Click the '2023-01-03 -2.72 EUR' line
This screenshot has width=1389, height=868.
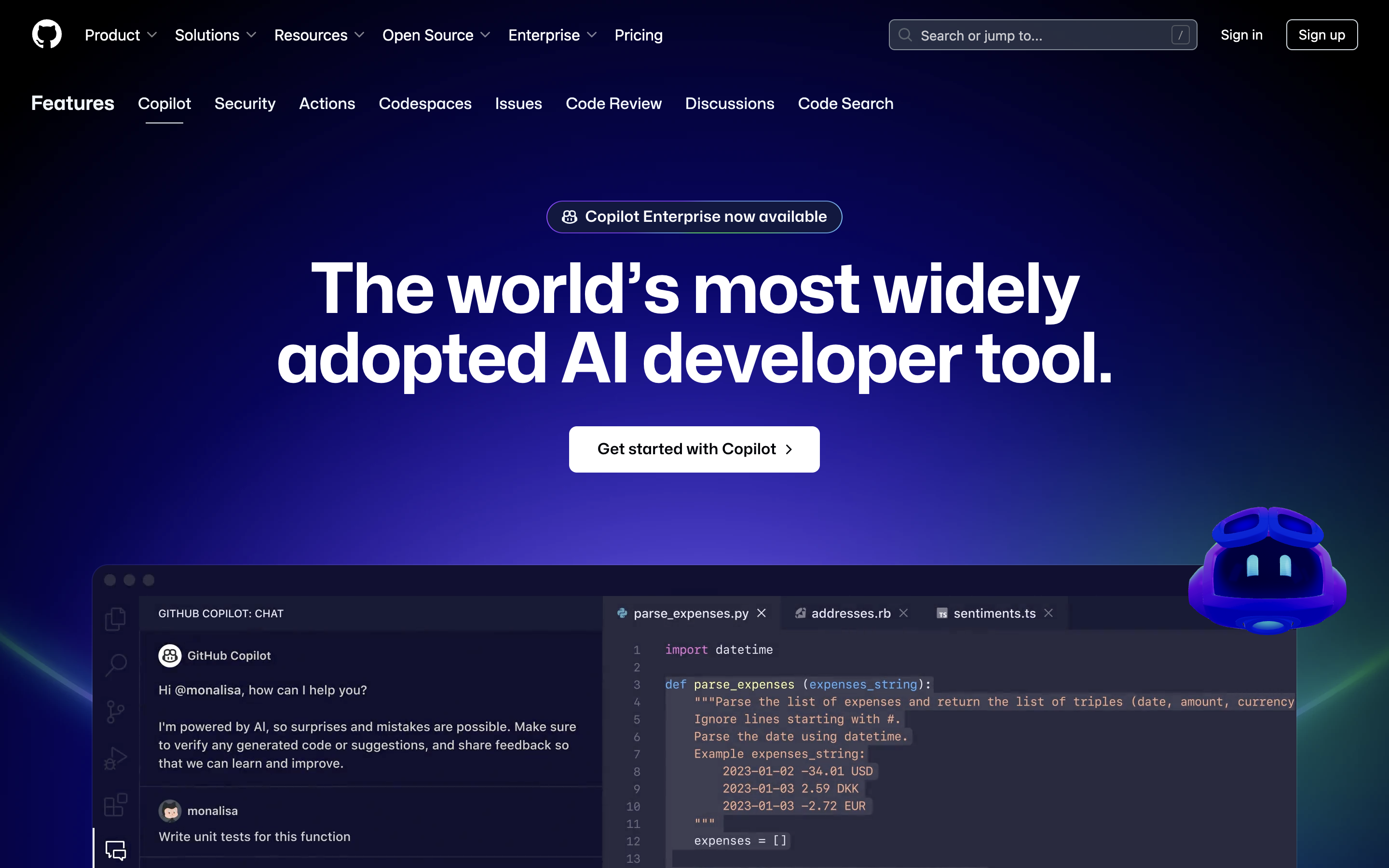[x=794, y=805]
